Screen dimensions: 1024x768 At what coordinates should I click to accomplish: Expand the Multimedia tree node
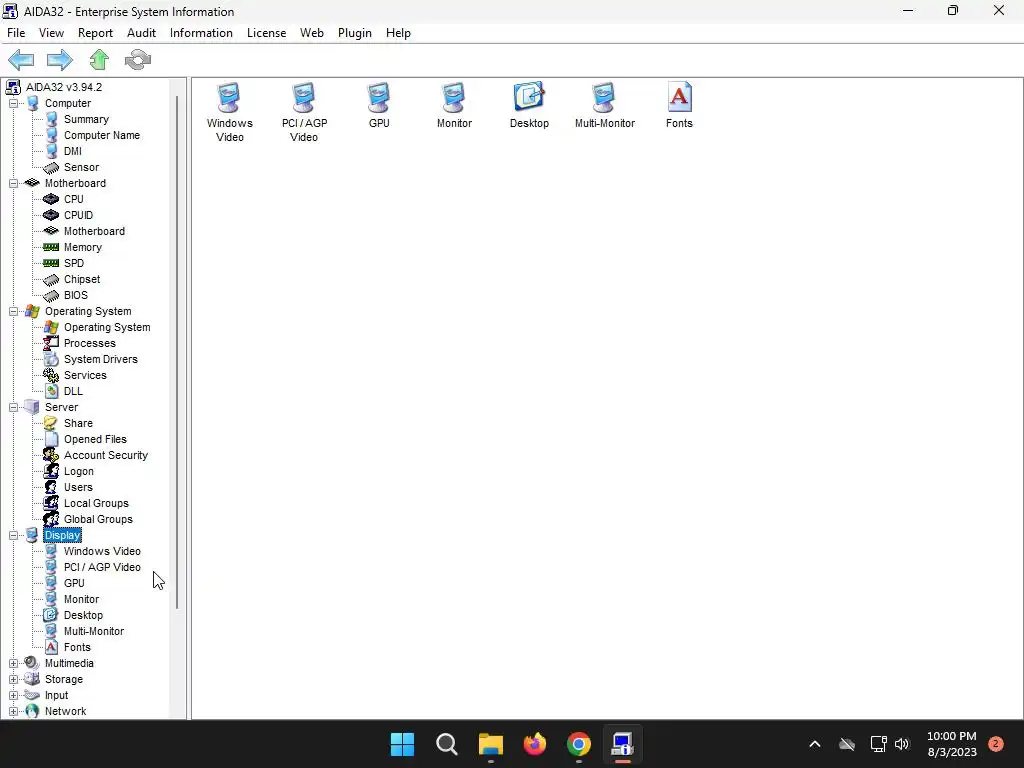tap(13, 664)
